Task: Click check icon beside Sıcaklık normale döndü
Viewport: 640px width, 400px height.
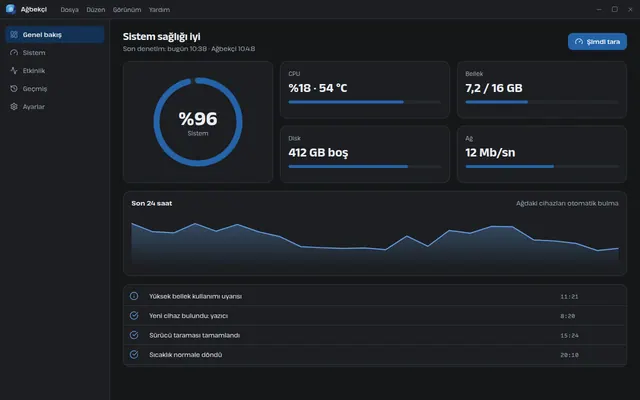Action: [x=134, y=355]
